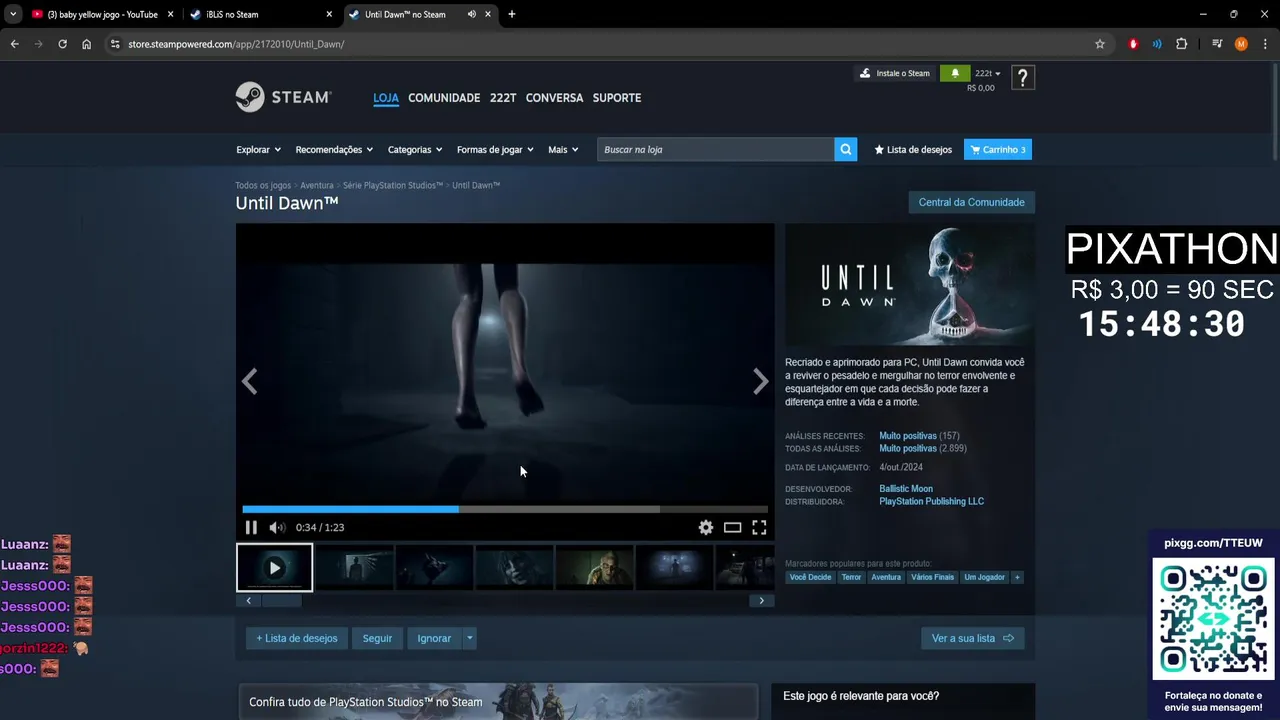Go back in browser
This screenshot has width=1280, height=720.
click(x=14, y=44)
